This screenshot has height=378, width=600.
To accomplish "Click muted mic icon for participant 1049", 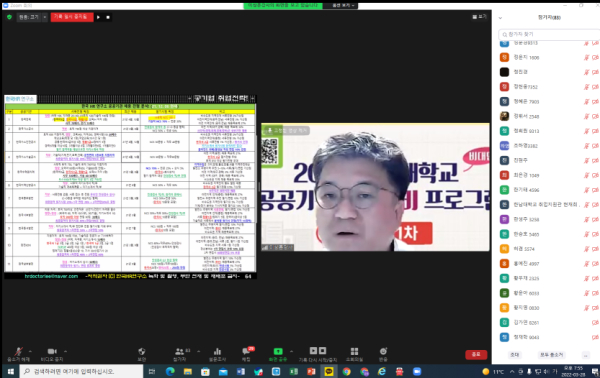I will (586, 175).
